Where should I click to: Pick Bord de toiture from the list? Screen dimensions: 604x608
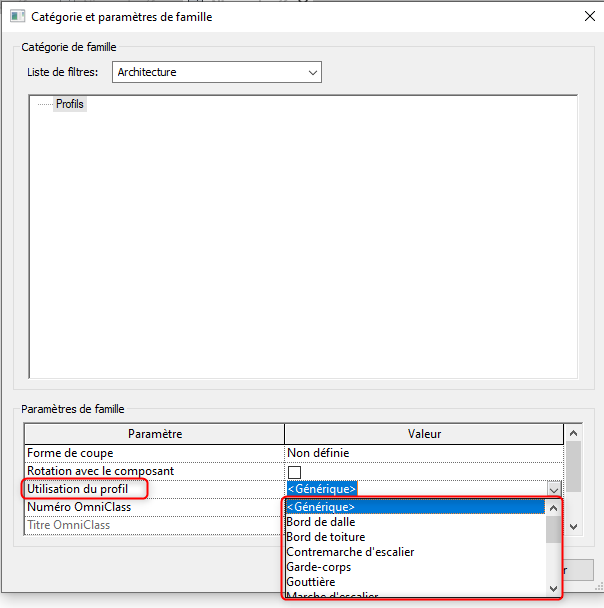[414, 537]
